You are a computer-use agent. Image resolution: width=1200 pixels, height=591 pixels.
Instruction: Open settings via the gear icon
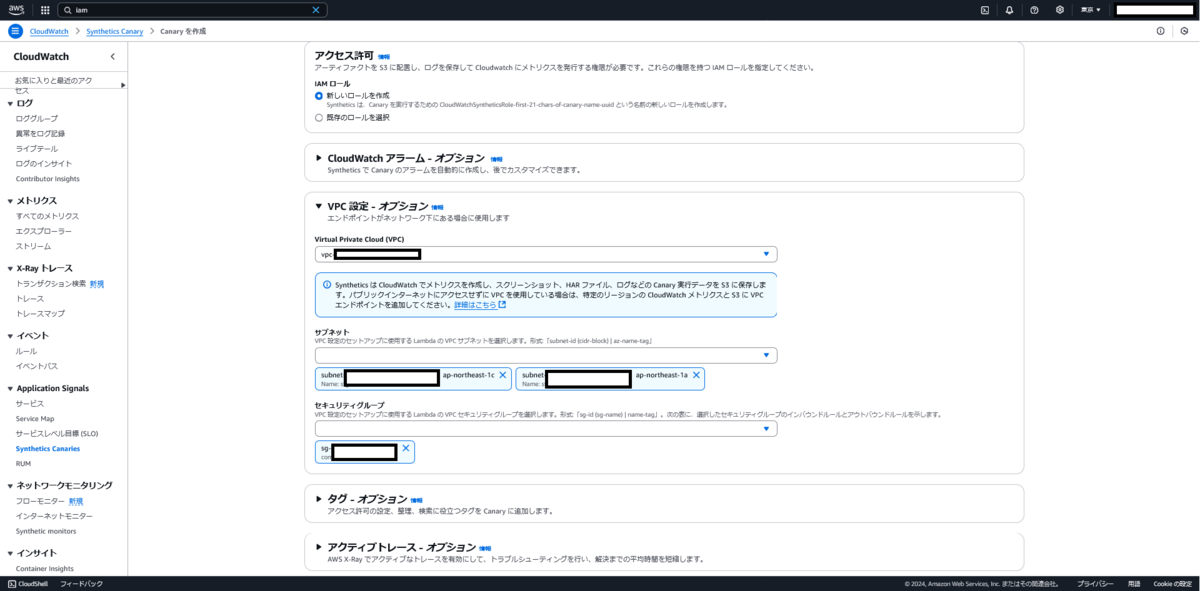[1058, 10]
